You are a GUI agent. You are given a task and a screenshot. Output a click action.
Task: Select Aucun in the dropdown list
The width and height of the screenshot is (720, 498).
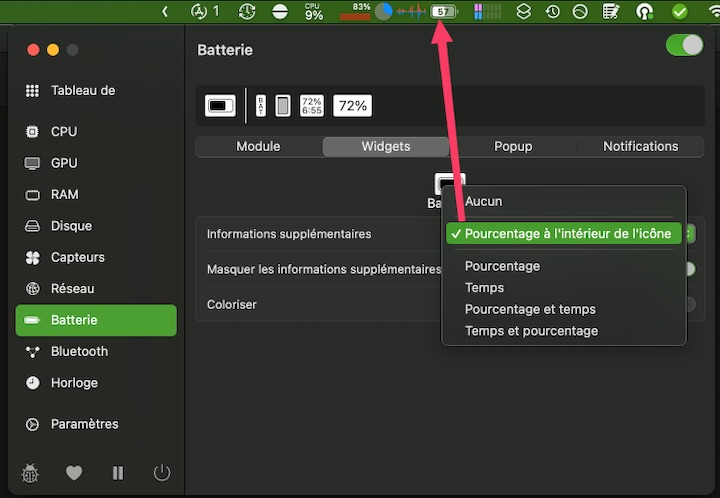[x=484, y=201]
